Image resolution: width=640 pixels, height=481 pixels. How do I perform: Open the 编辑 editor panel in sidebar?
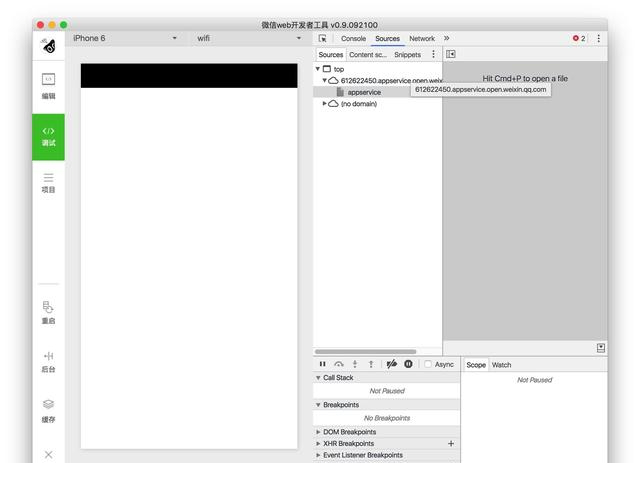(48, 86)
